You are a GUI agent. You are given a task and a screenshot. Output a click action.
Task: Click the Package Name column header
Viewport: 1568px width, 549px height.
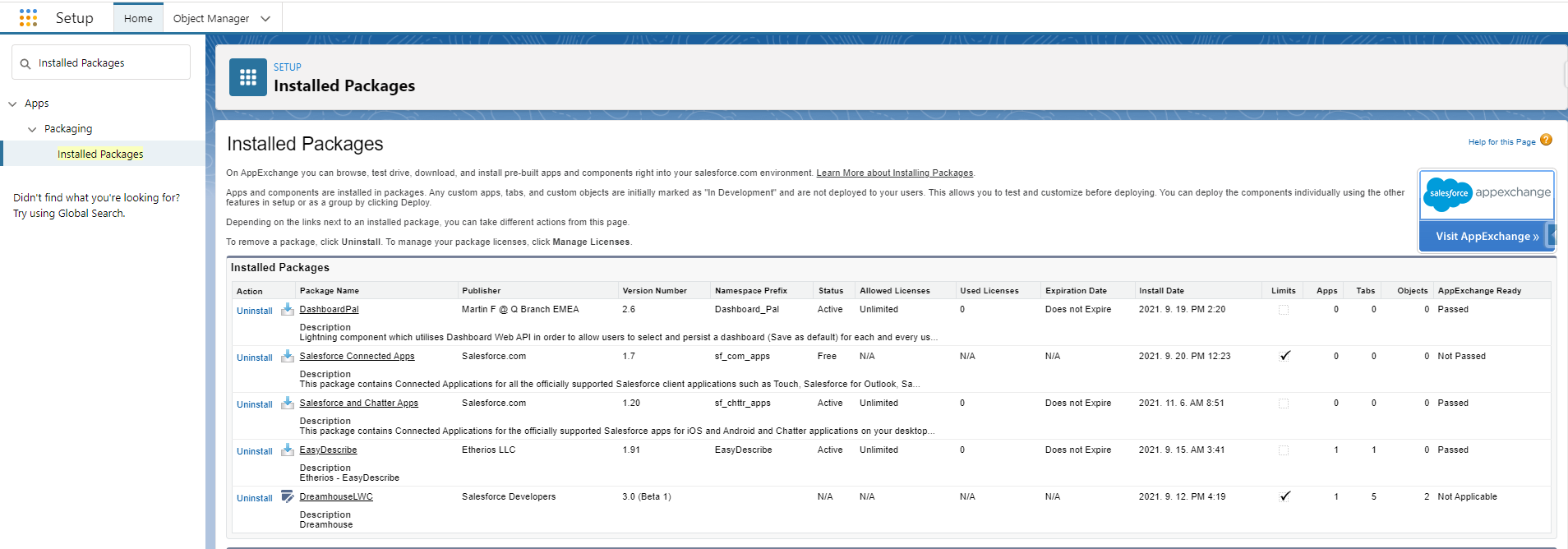click(329, 290)
